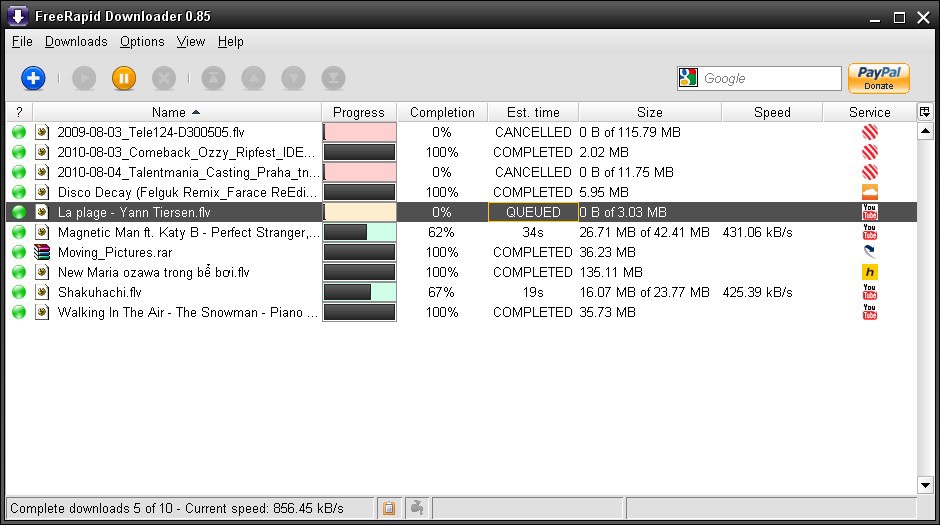
Task: Click the 62% completion cell
Action: (x=441, y=232)
